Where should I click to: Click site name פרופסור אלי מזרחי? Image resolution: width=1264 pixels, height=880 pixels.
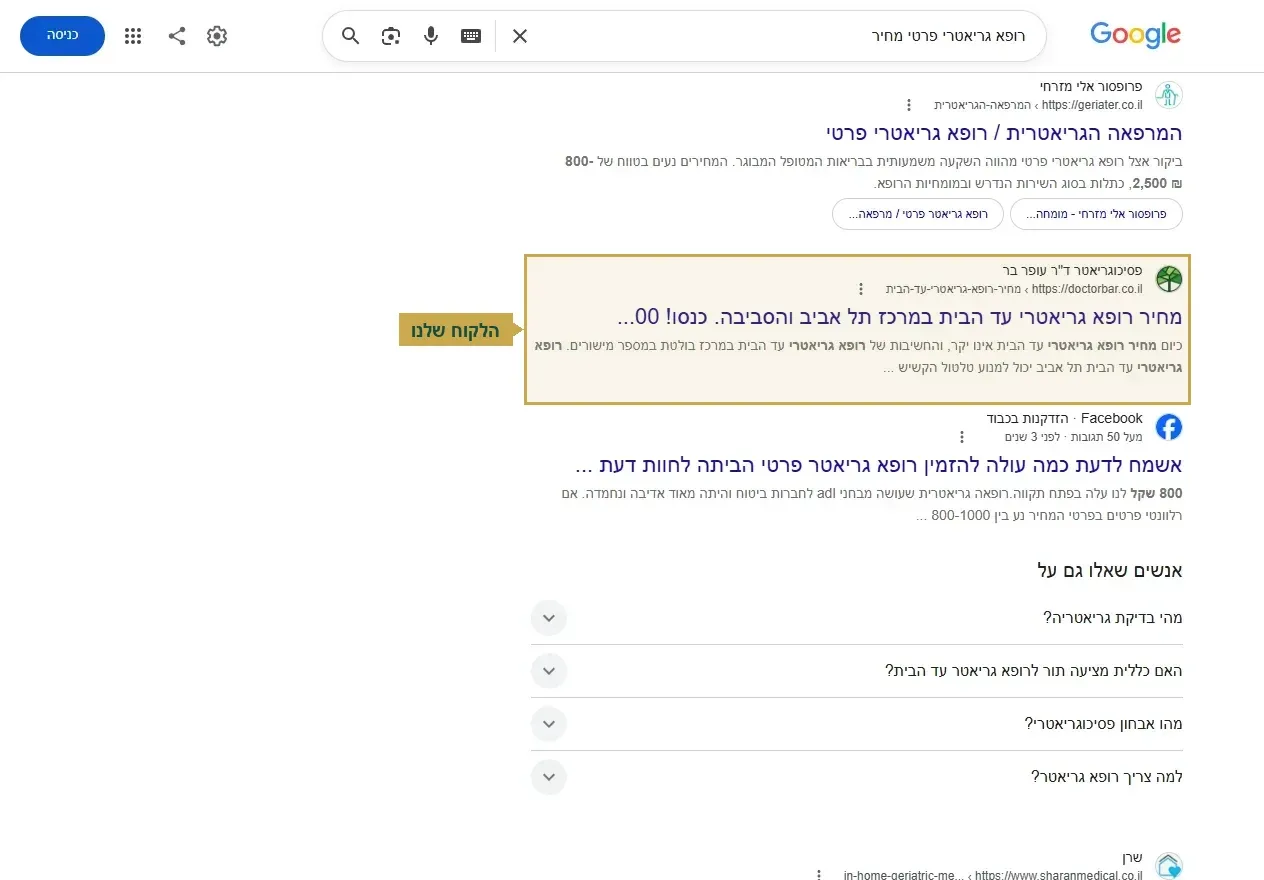click(x=1090, y=86)
